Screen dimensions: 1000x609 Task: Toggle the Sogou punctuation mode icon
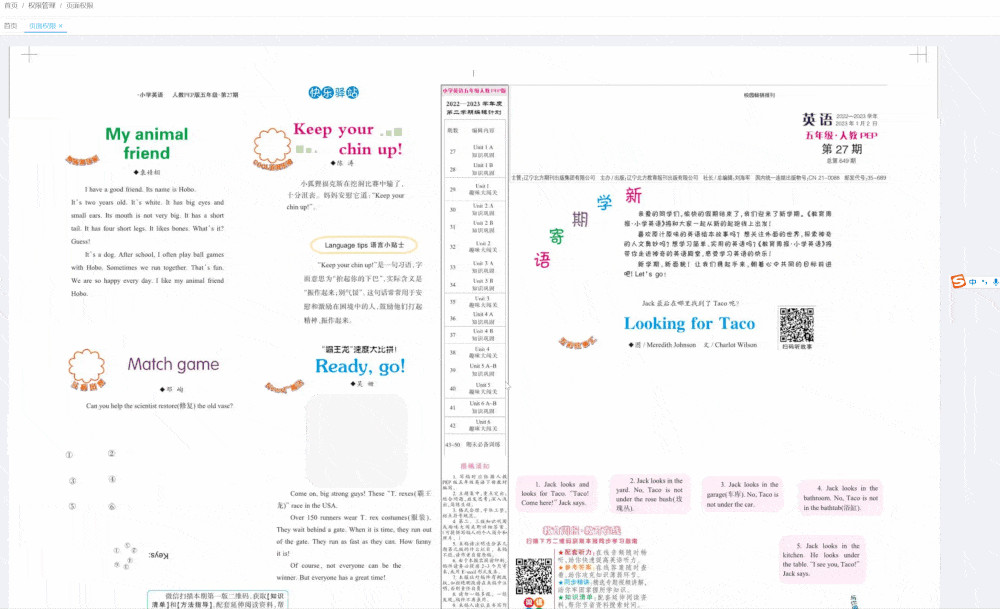[x=984, y=282]
